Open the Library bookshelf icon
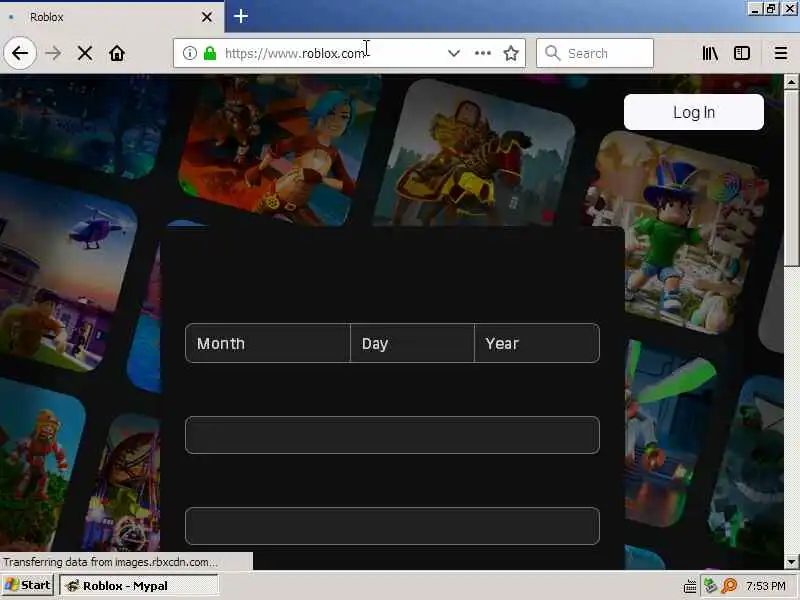Screen dimensions: 800x600 710,53
